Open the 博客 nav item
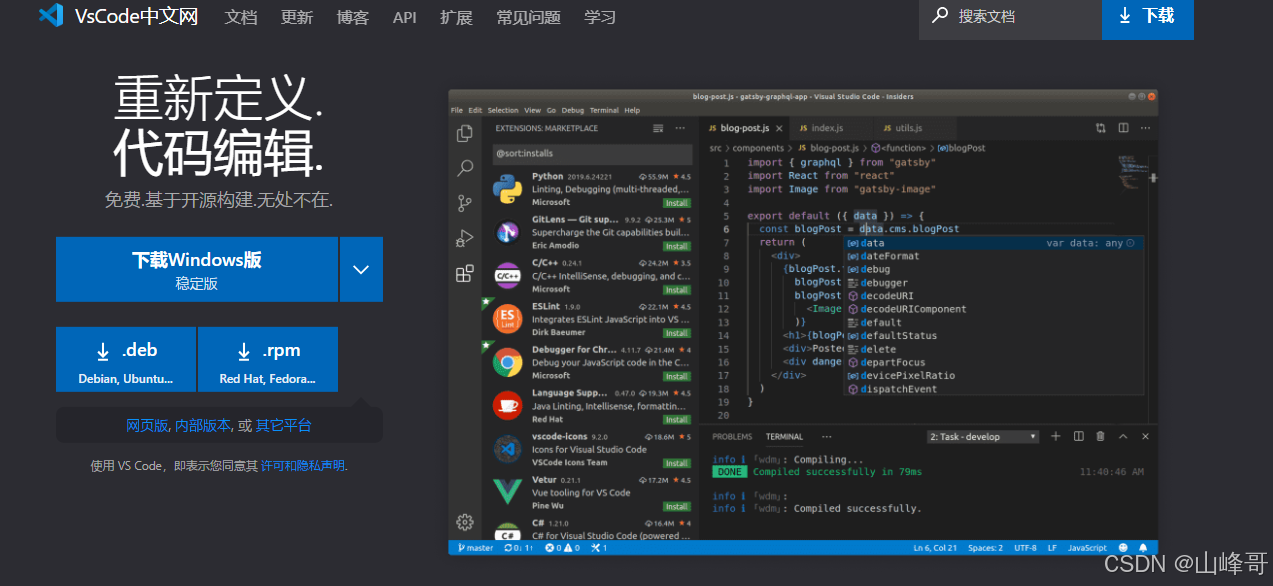Image resolution: width=1273 pixels, height=586 pixels. coord(353,17)
